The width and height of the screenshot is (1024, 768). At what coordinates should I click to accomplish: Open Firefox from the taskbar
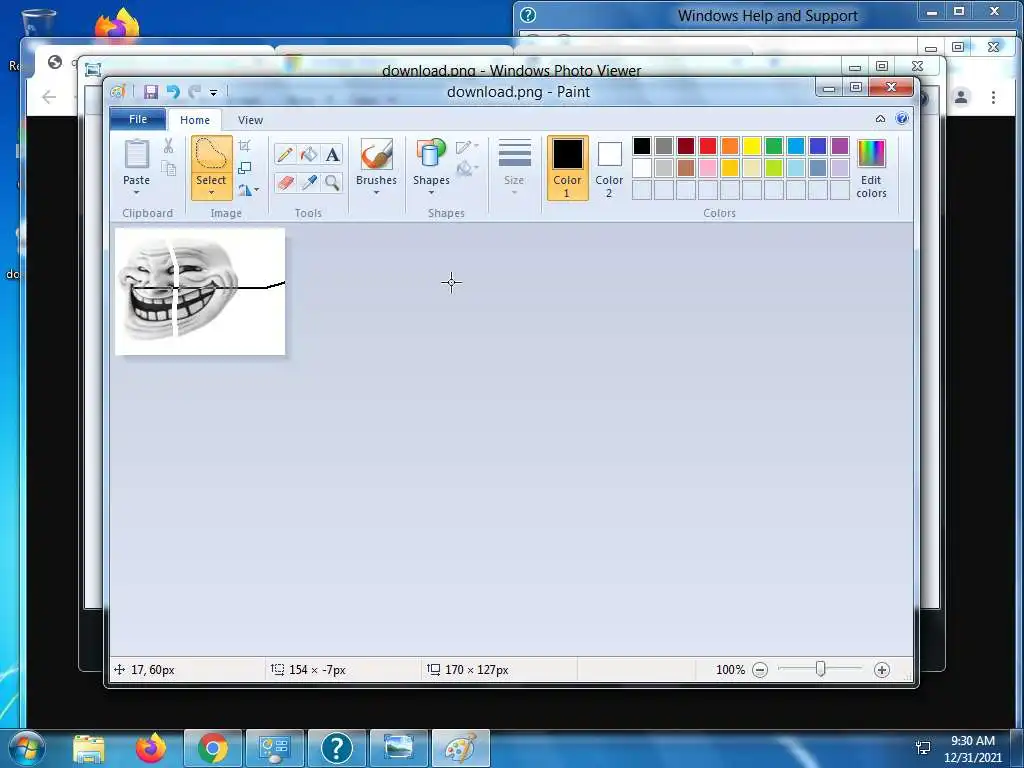(151, 748)
